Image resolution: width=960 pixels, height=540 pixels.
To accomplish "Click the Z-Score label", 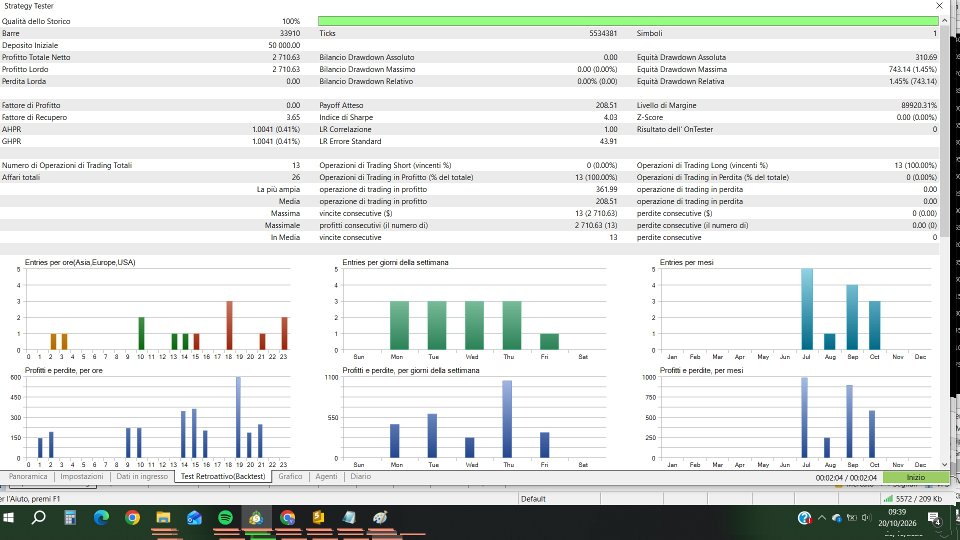I will 650,117.
